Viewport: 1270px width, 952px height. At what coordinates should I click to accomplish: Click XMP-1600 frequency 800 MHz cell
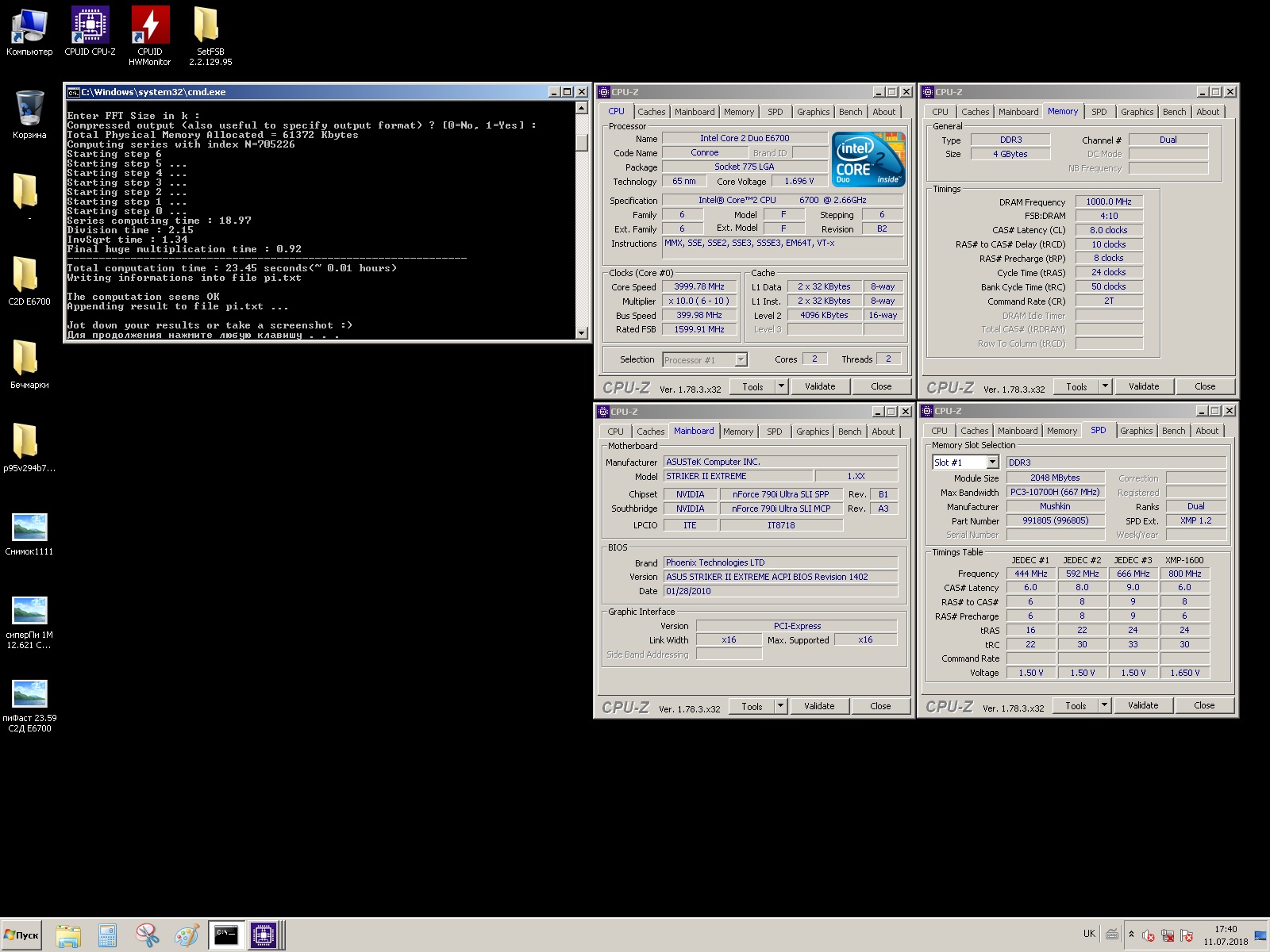[1184, 574]
